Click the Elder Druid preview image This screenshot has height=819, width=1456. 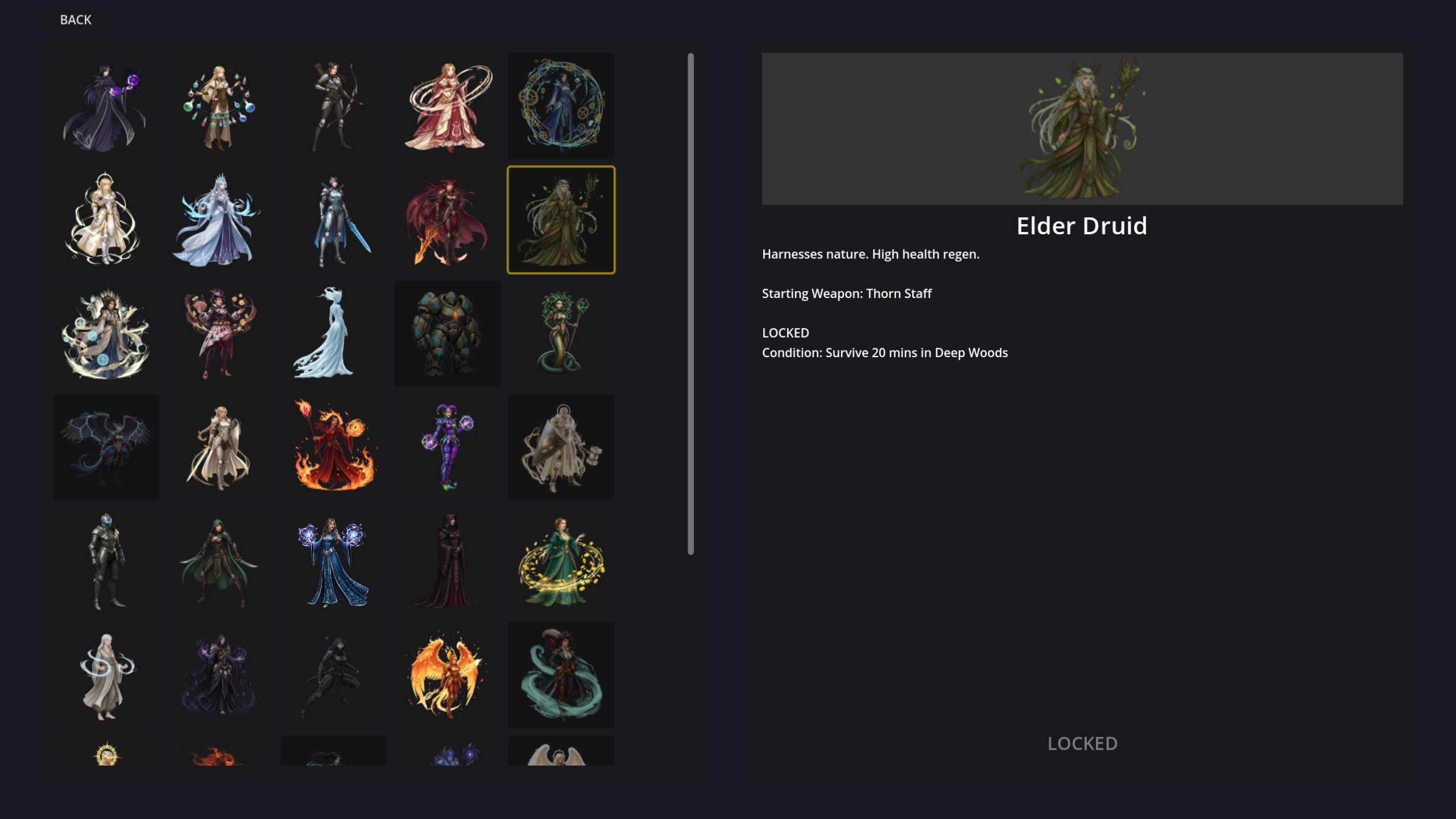tap(1082, 129)
